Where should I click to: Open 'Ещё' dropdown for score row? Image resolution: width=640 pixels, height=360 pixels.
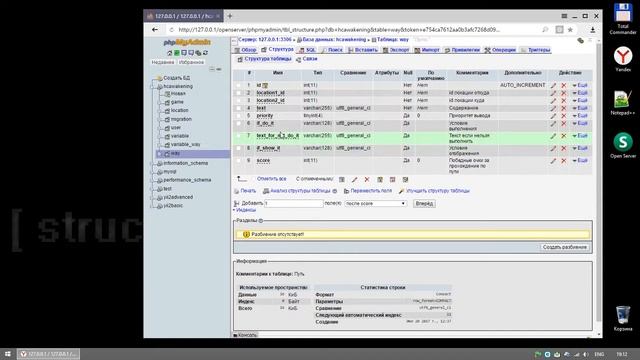580,161
